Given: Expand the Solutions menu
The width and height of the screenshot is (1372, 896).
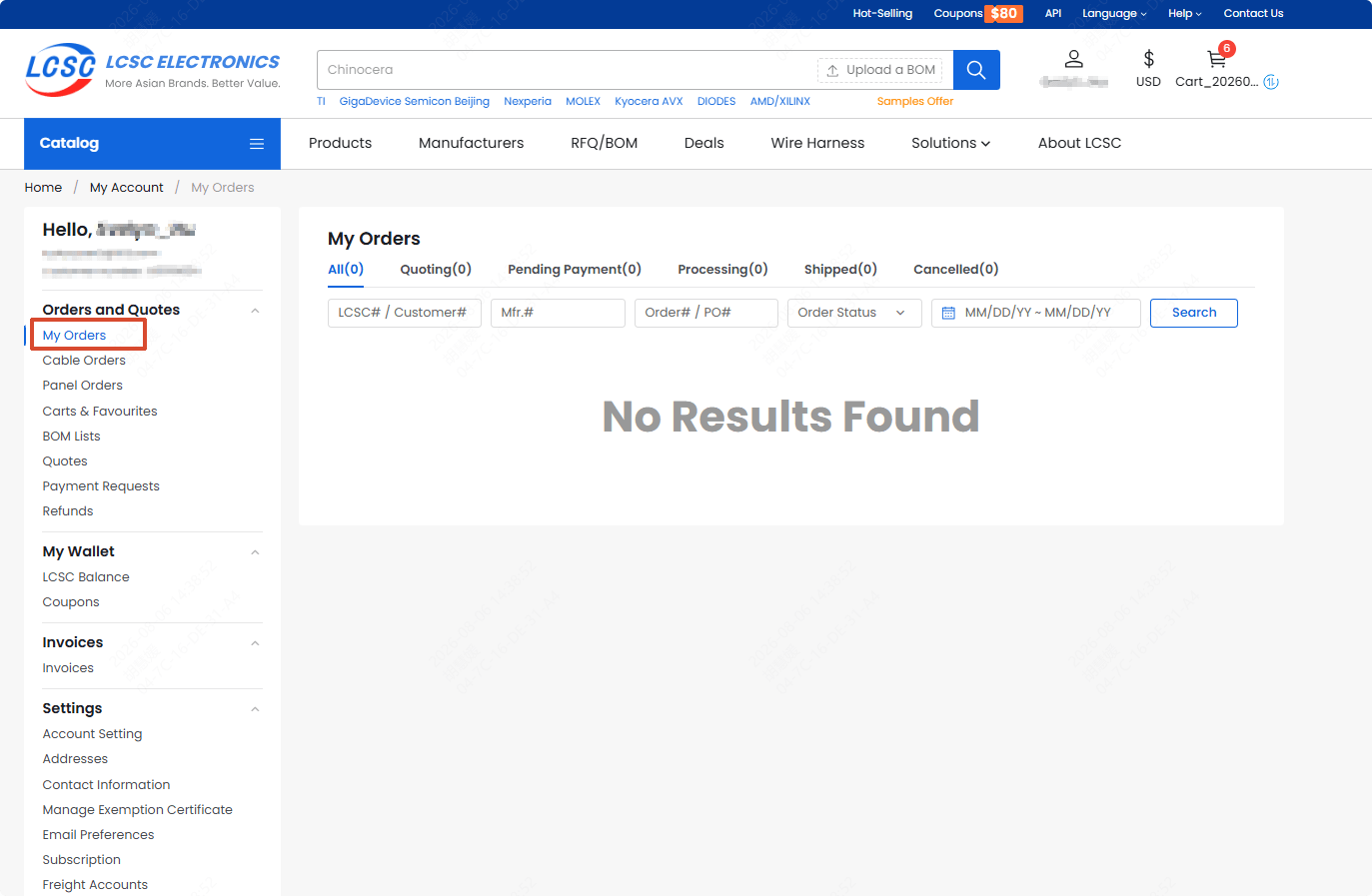Looking at the screenshot, I should click(950, 143).
